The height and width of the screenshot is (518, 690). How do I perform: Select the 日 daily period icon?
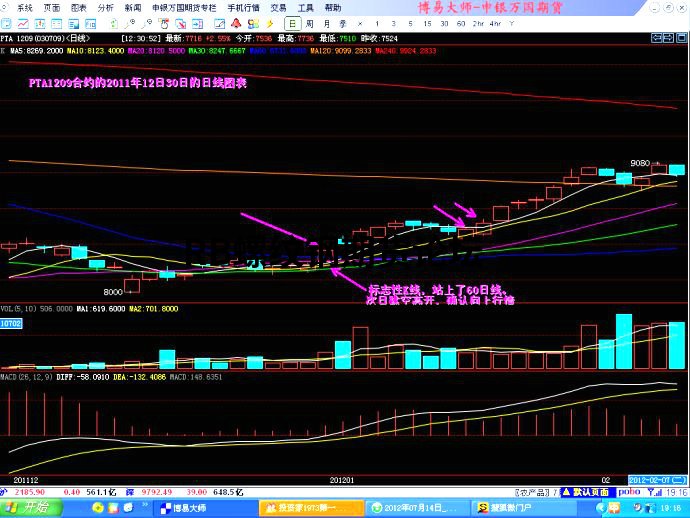tap(292, 23)
